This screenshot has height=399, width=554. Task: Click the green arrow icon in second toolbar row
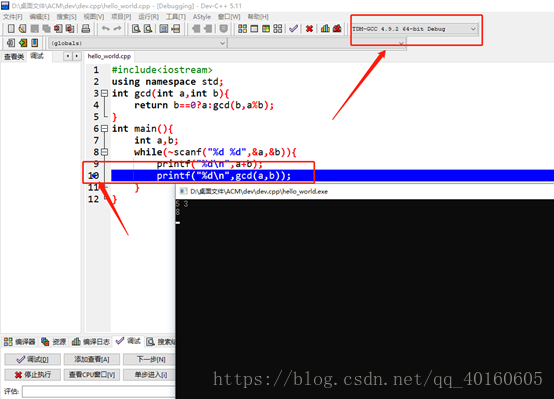pos(23,43)
